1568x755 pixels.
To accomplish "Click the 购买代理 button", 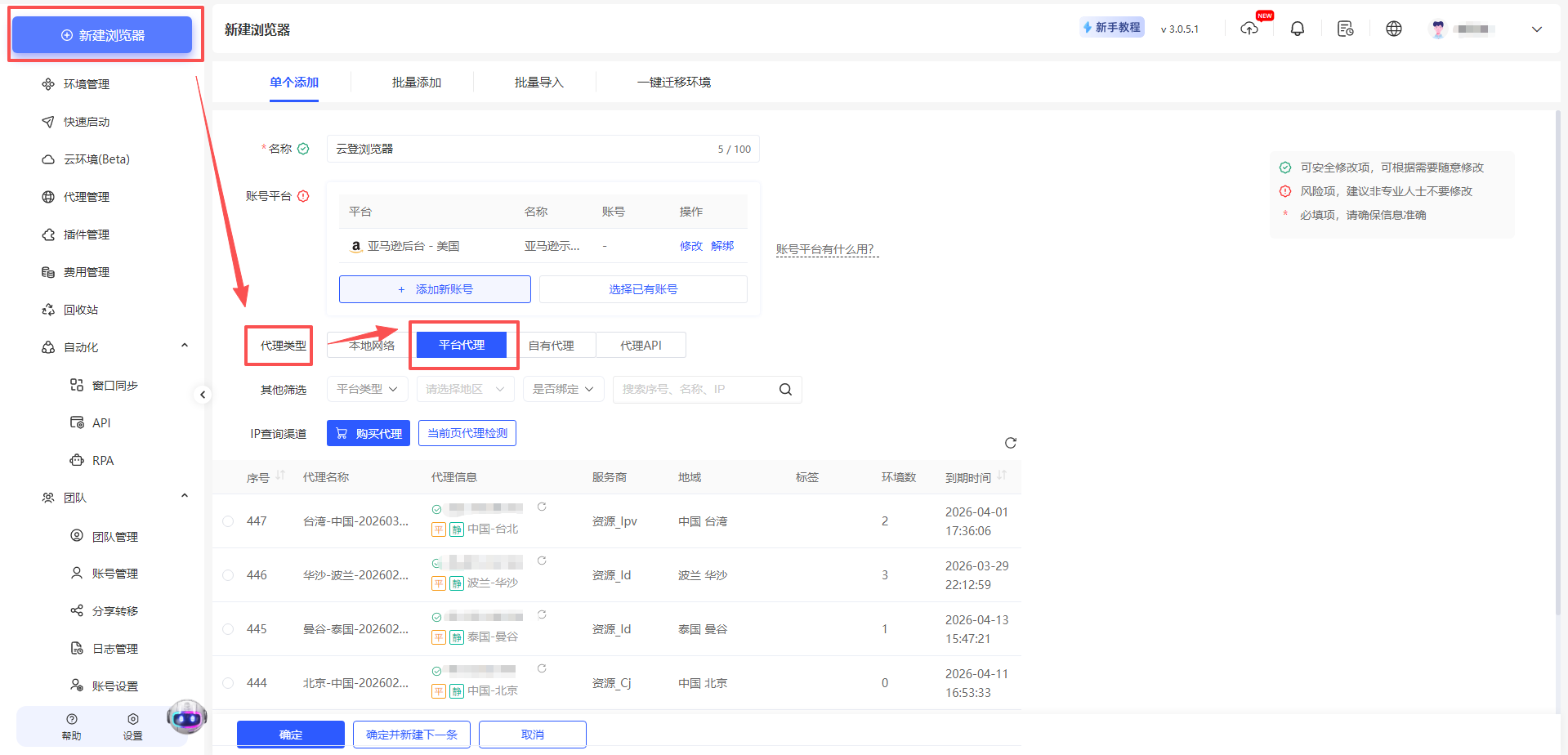I will tap(368, 432).
